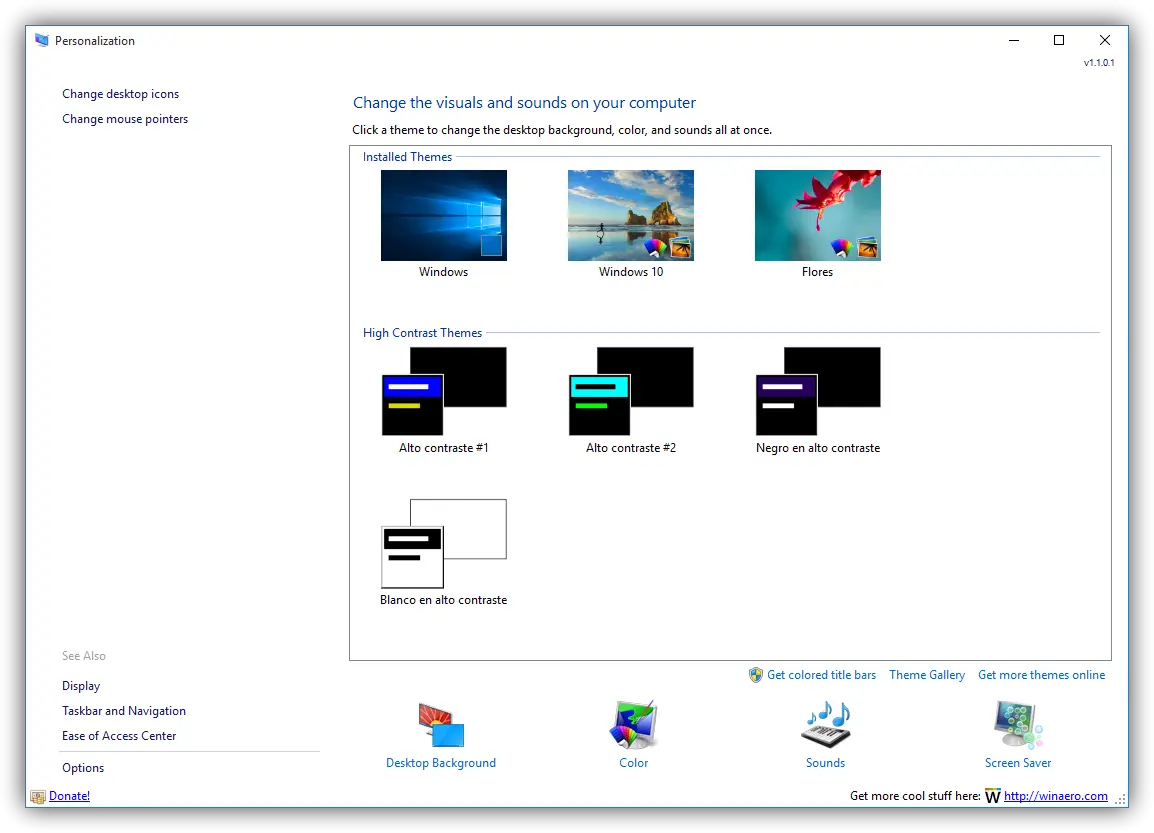Click the Desktop Background text label
This screenshot has height=833, width=1154.
point(441,763)
